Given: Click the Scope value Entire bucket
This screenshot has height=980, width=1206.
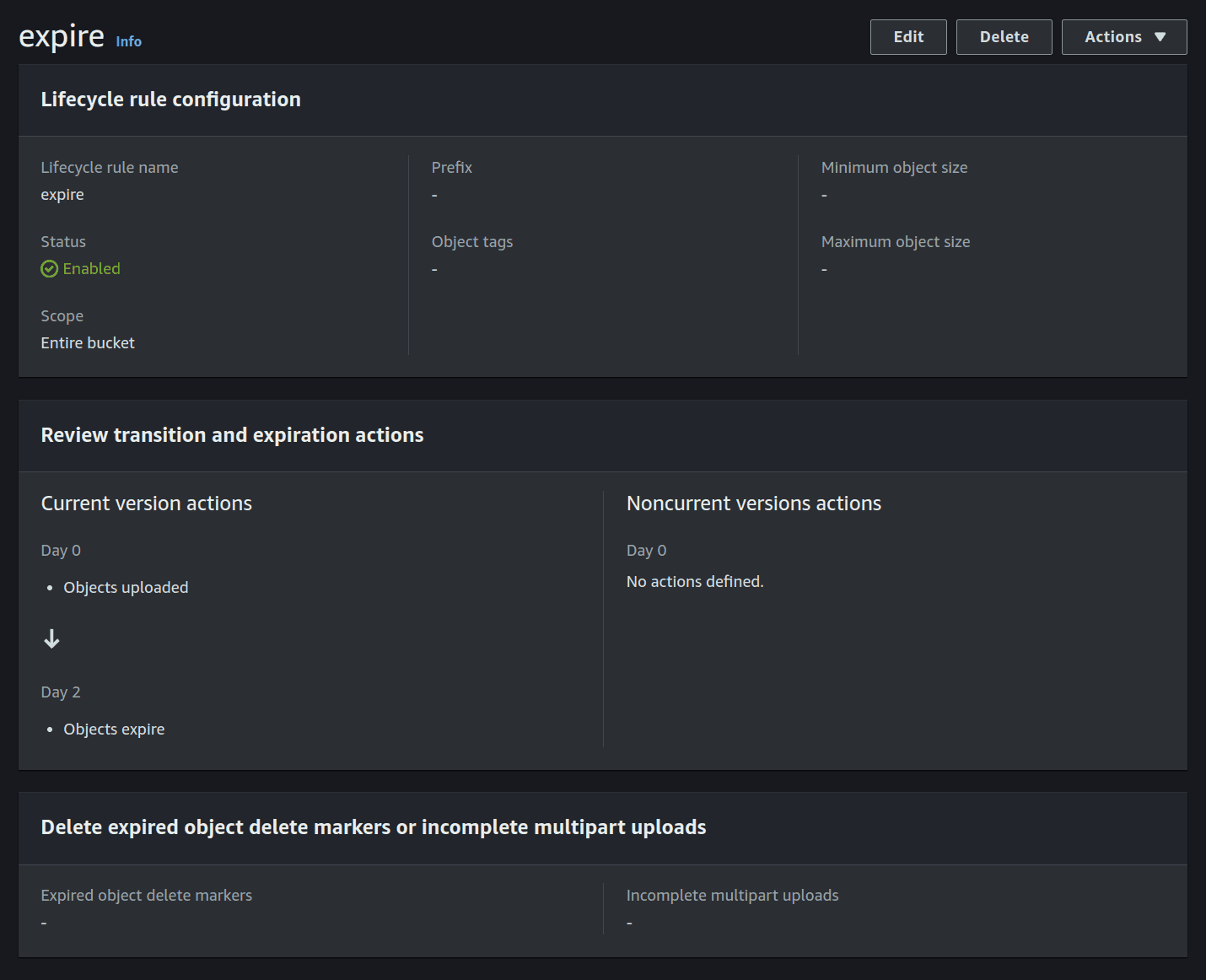Looking at the screenshot, I should [88, 342].
